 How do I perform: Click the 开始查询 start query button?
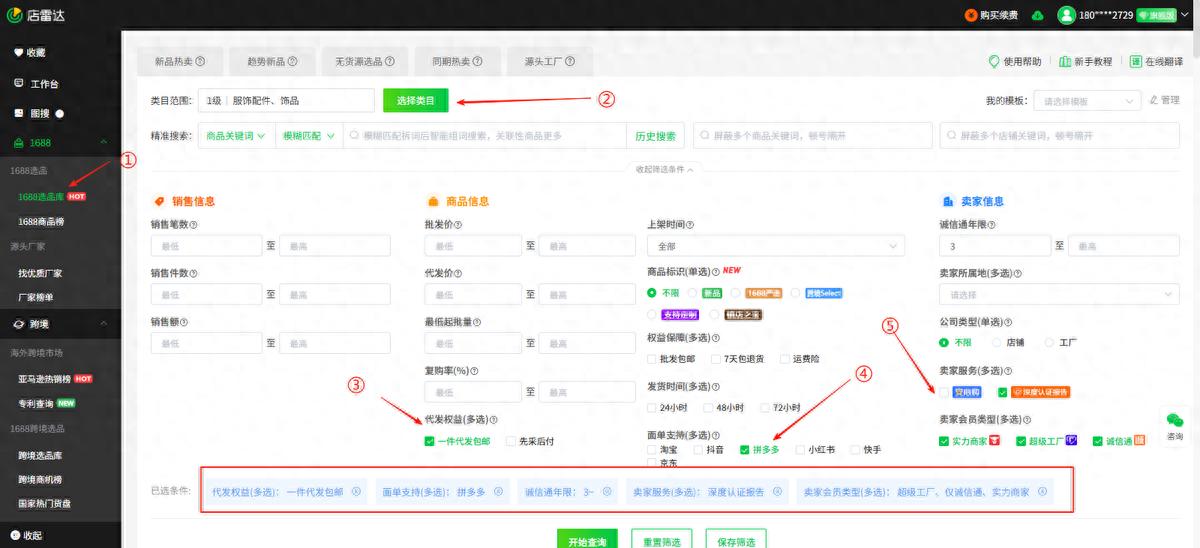coord(588,540)
